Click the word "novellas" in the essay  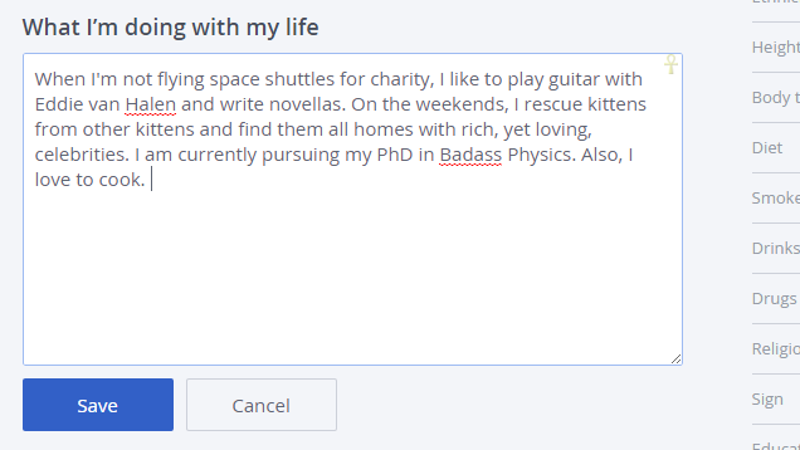(x=307, y=105)
